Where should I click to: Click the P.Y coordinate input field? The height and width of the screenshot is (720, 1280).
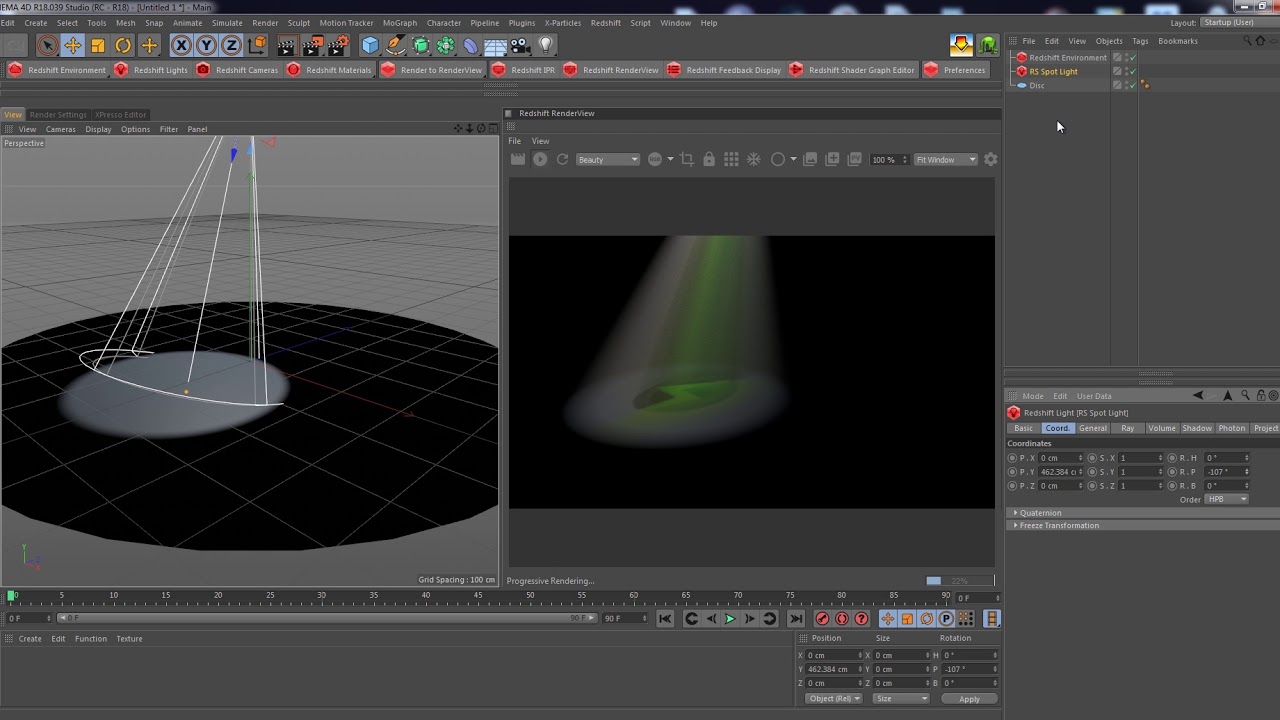click(x=1059, y=472)
